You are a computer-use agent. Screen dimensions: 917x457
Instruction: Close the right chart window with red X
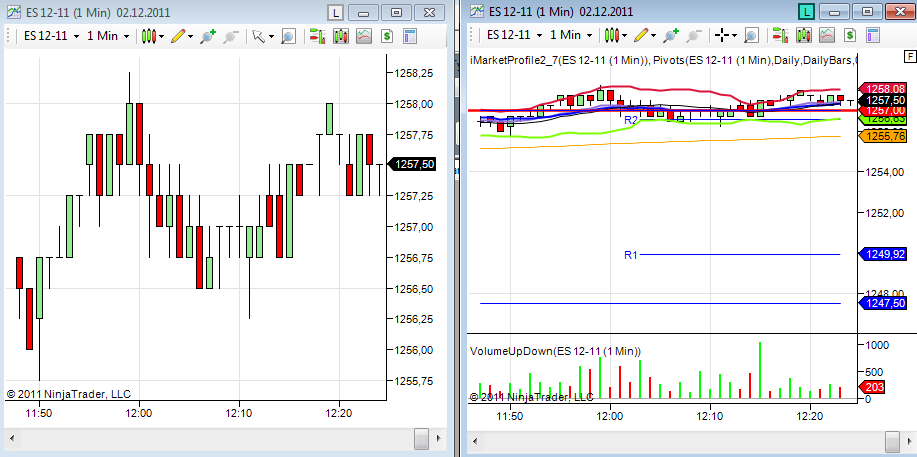click(901, 11)
